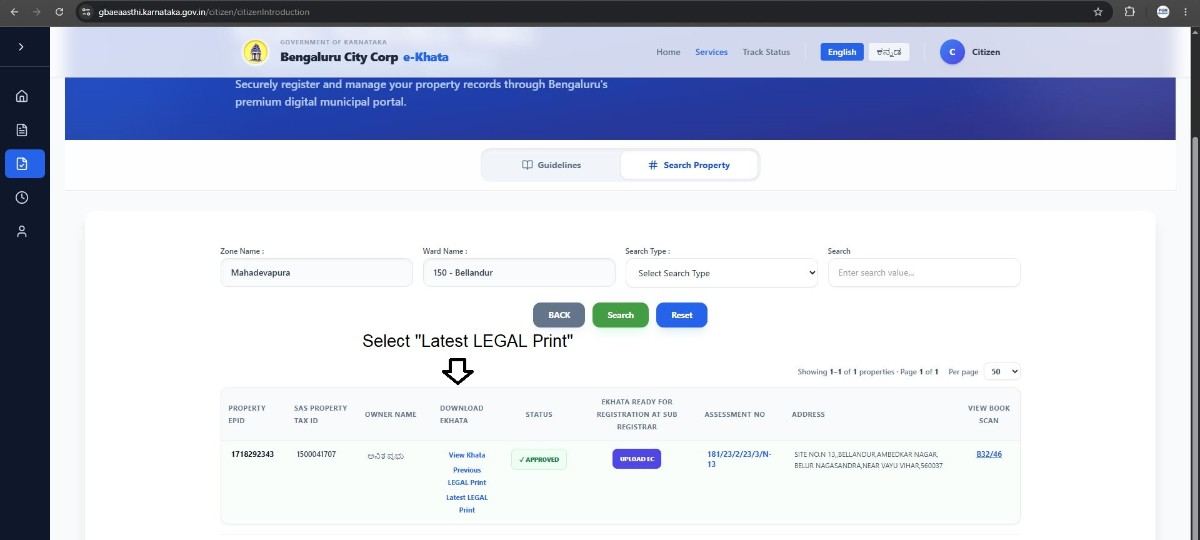Change the Per page count dropdown
Viewport: 1200px width, 540px height.
[1002, 371]
